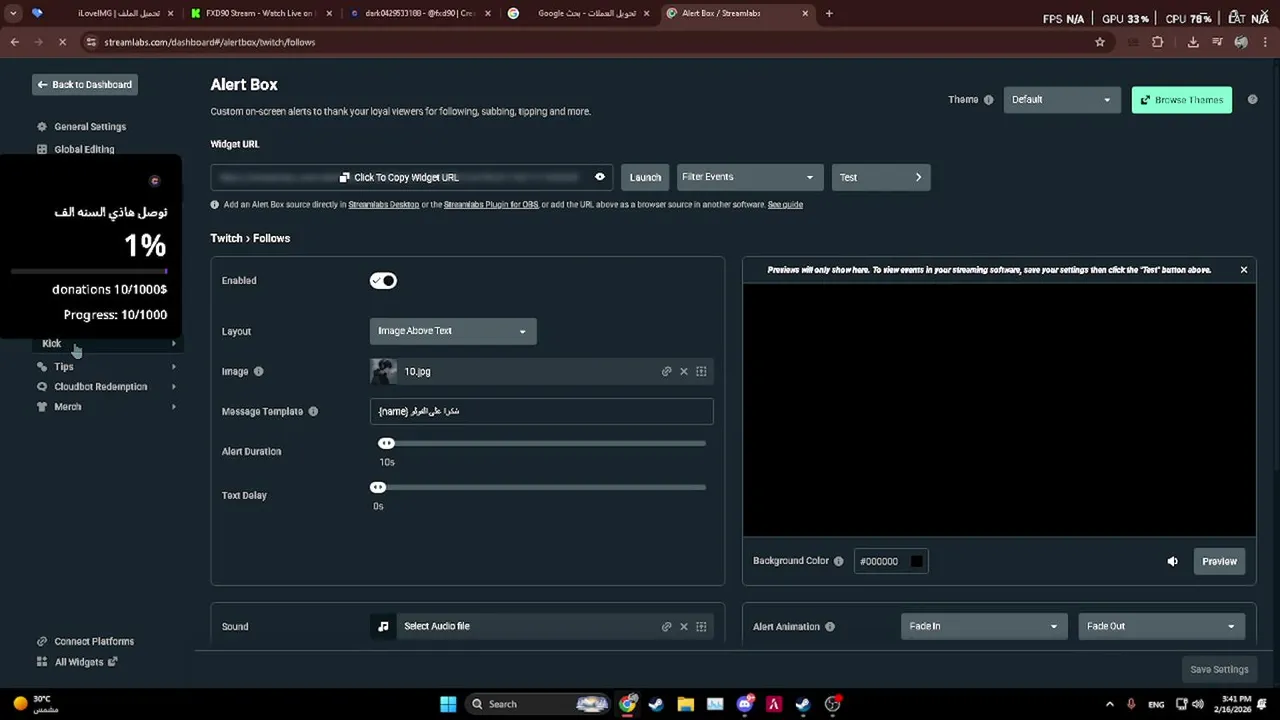Close the preview notice banner
The height and width of the screenshot is (720, 1280).
[1244, 270]
